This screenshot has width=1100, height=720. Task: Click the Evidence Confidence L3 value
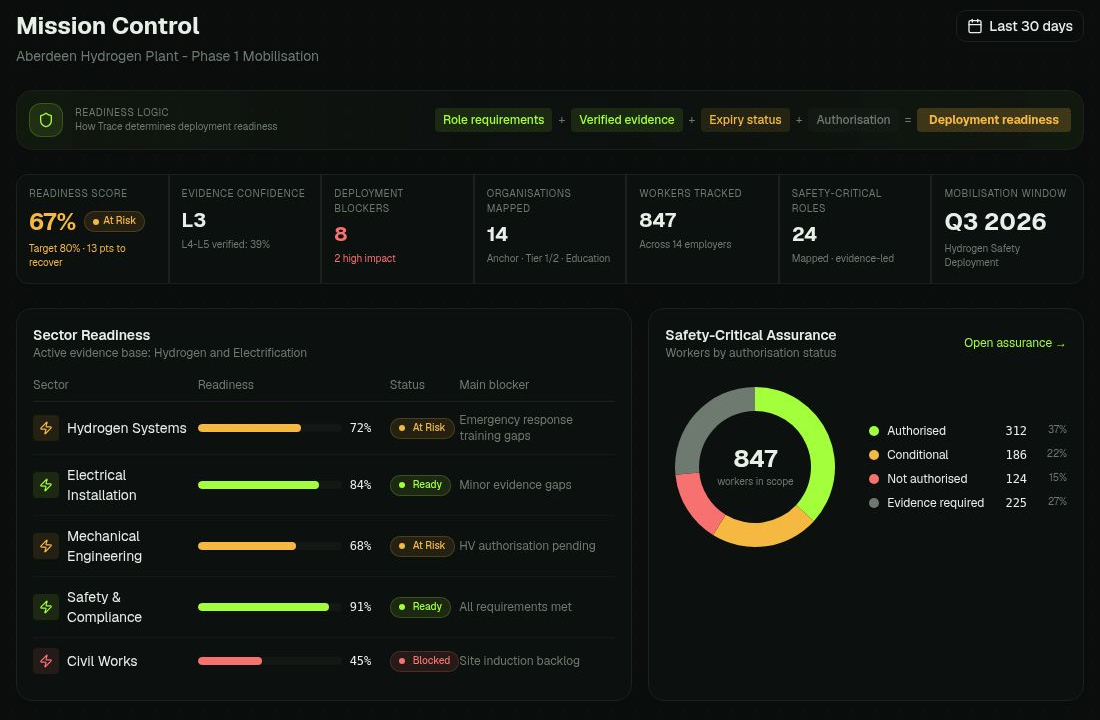(x=194, y=220)
